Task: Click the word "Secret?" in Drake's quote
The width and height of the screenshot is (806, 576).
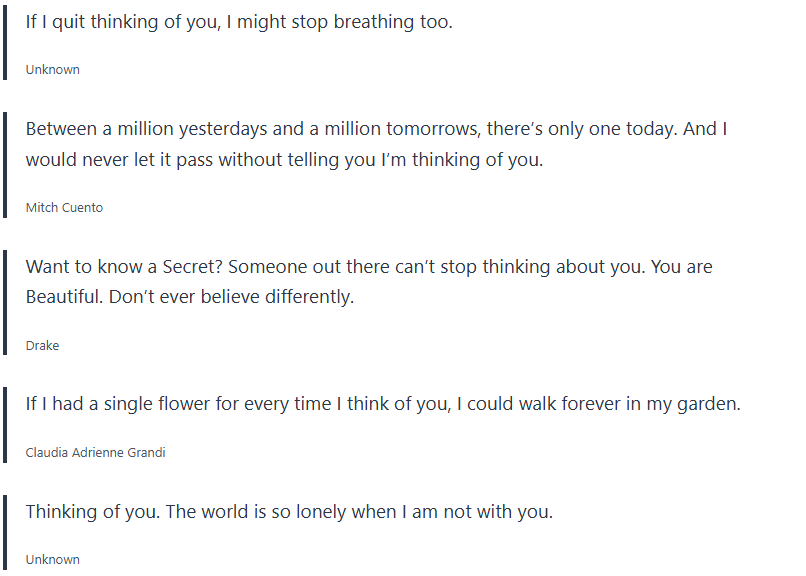Action: click(x=179, y=267)
